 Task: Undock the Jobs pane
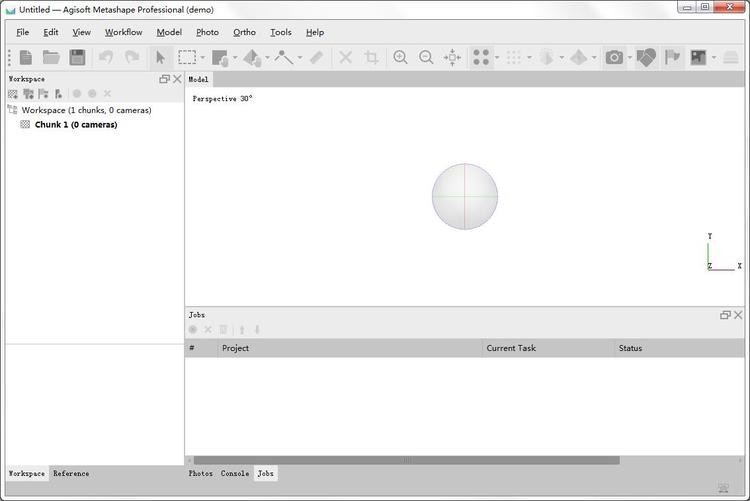[x=725, y=315]
